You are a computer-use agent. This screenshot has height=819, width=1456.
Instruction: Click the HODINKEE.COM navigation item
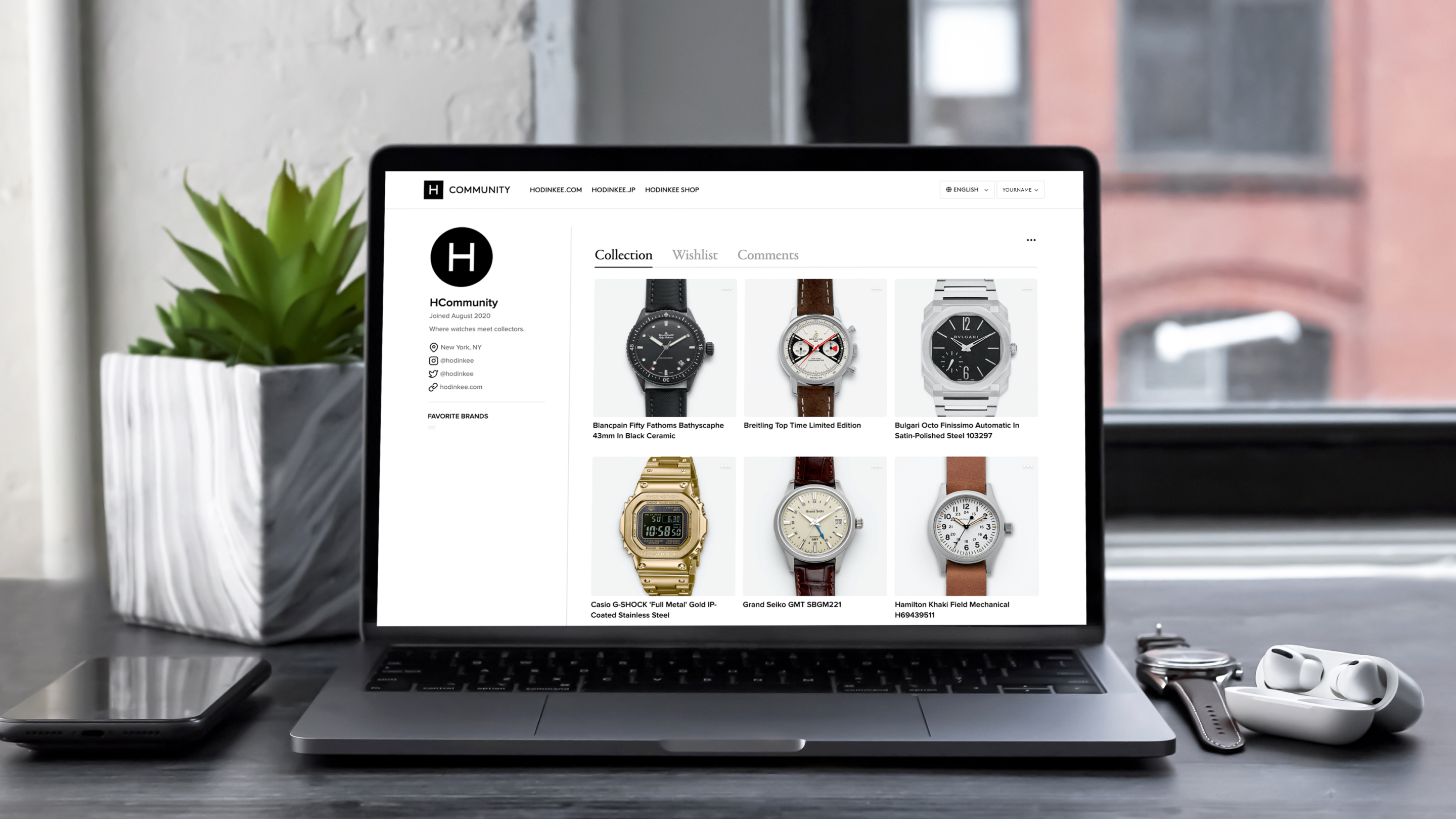tap(555, 189)
